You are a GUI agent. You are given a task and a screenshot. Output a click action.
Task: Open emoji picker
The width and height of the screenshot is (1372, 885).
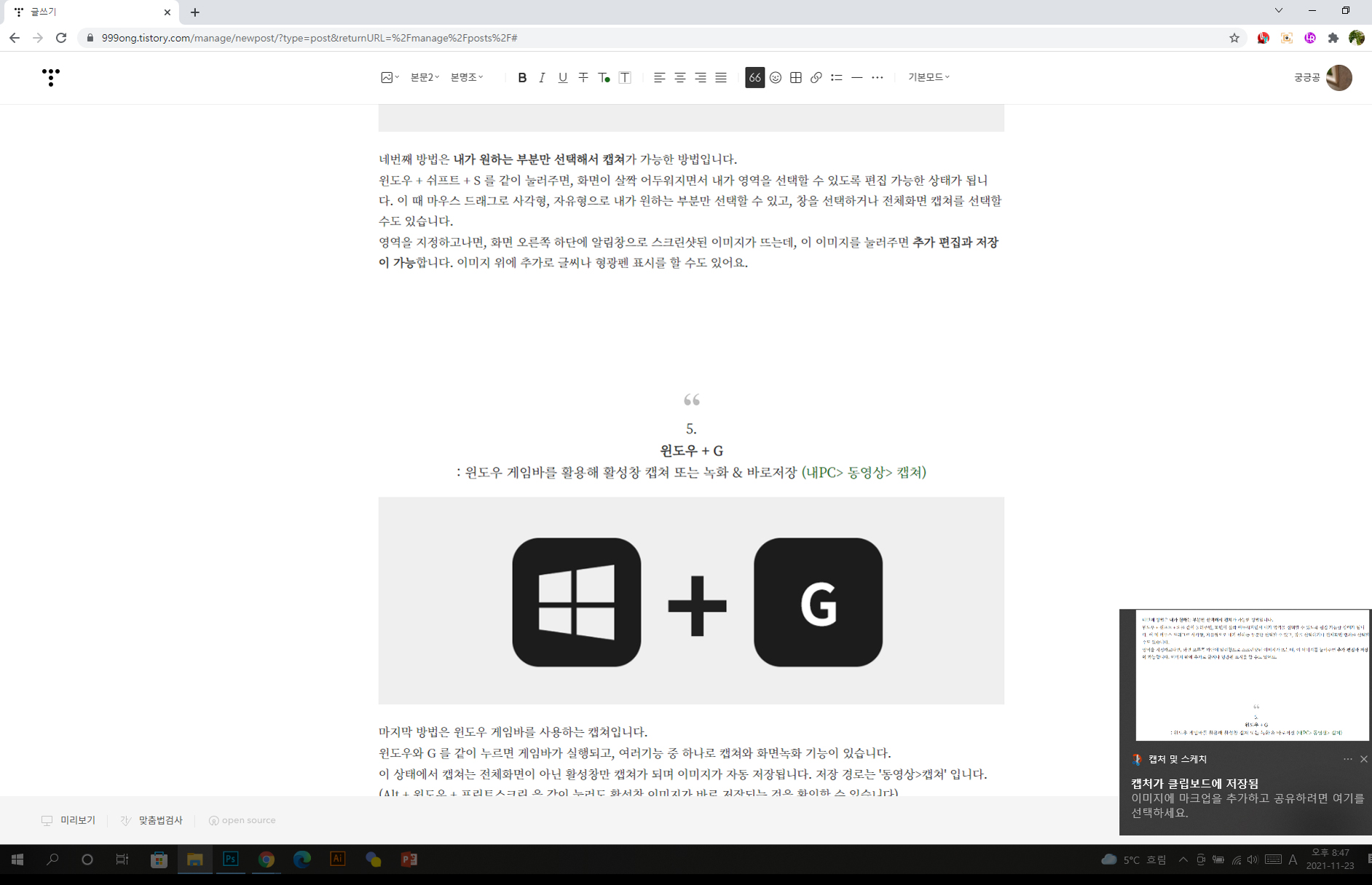tap(776, 77)
